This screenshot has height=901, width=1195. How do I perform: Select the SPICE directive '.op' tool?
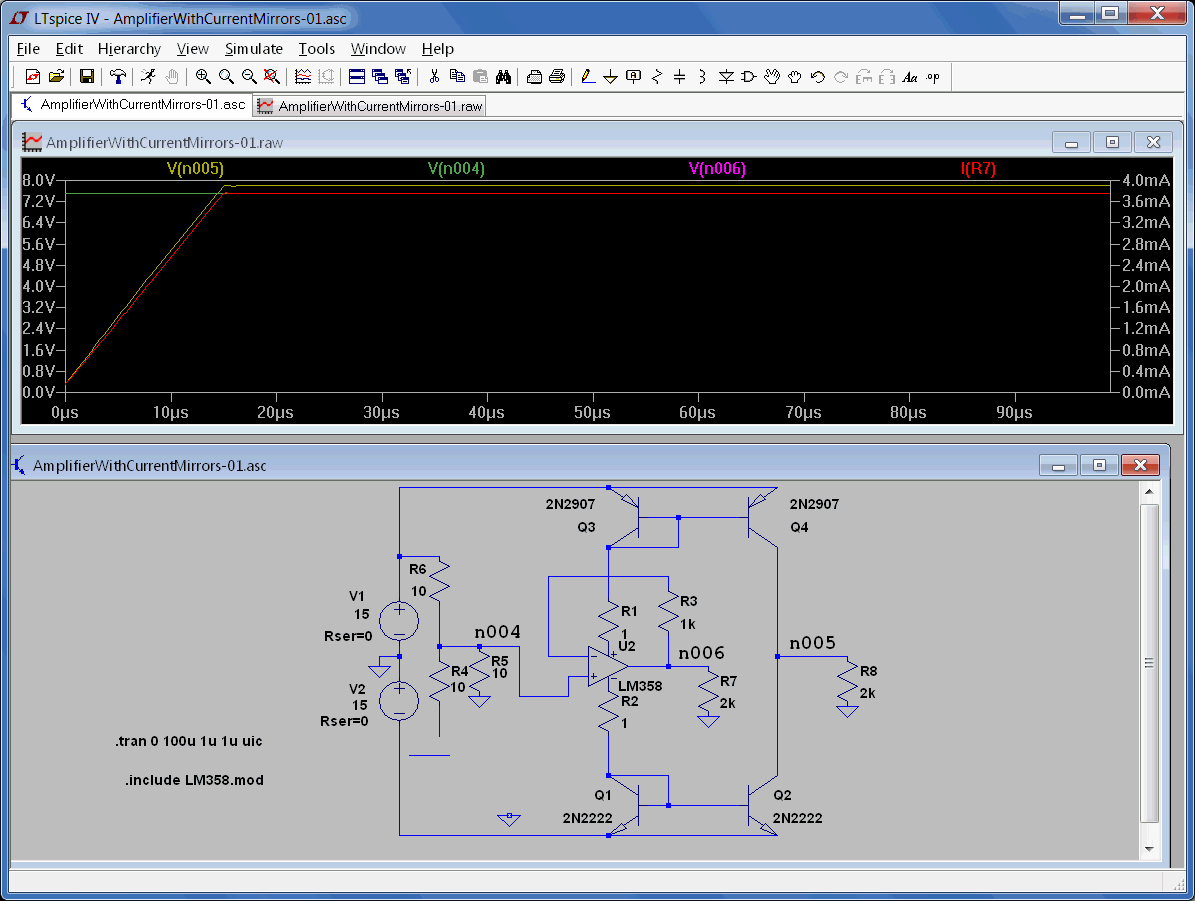933,77
